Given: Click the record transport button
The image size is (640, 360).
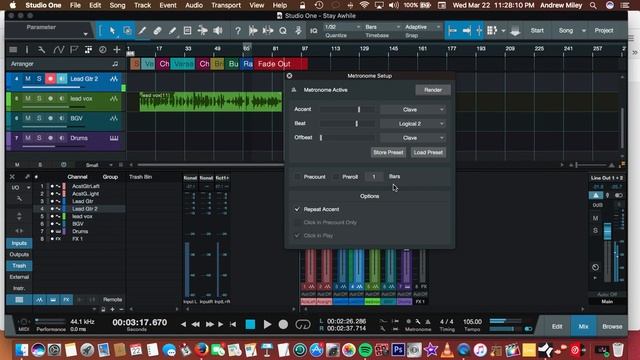Looking at the screenshot, I should pos(283,324).
